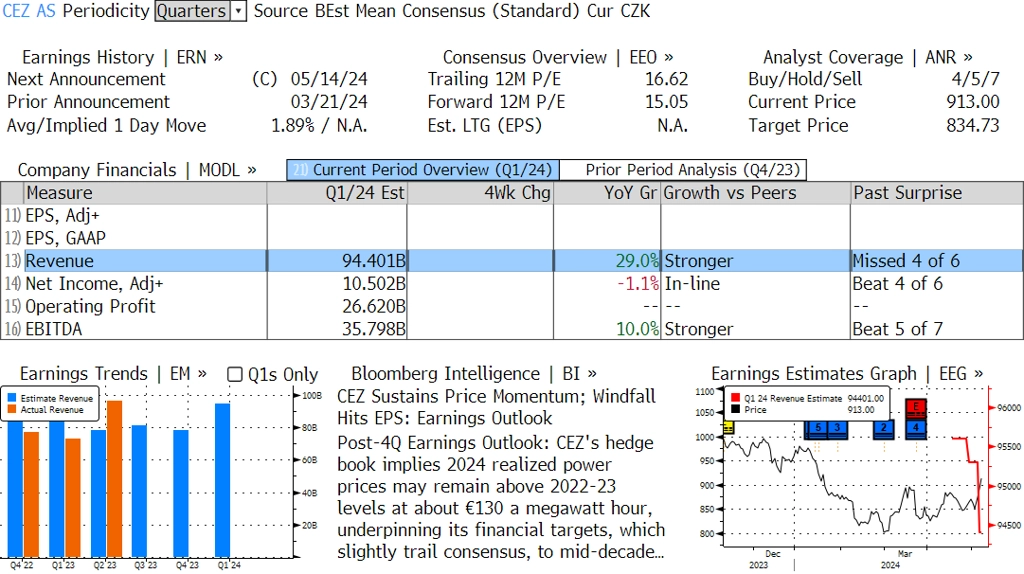The width and height of the screenshot is (1024, 574).
Task: Click the Q2'23 orange actual revenue bar
Action: pyautogui.click(x=114, y=479)
